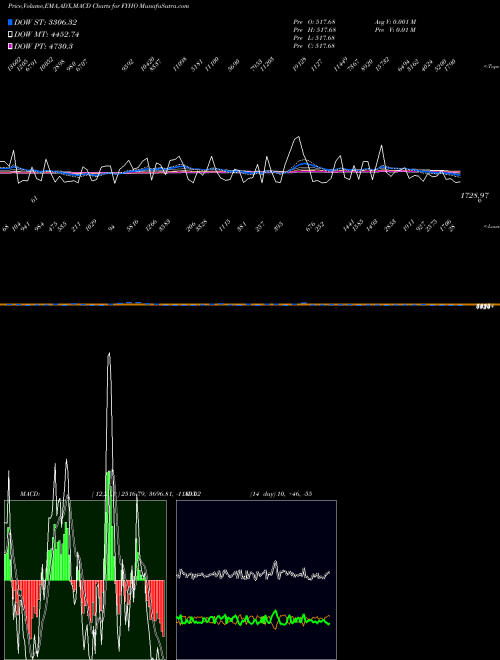Click the blue DOW ST legend swatch
This screenshot has width=500, height=660.
point(10,22)
